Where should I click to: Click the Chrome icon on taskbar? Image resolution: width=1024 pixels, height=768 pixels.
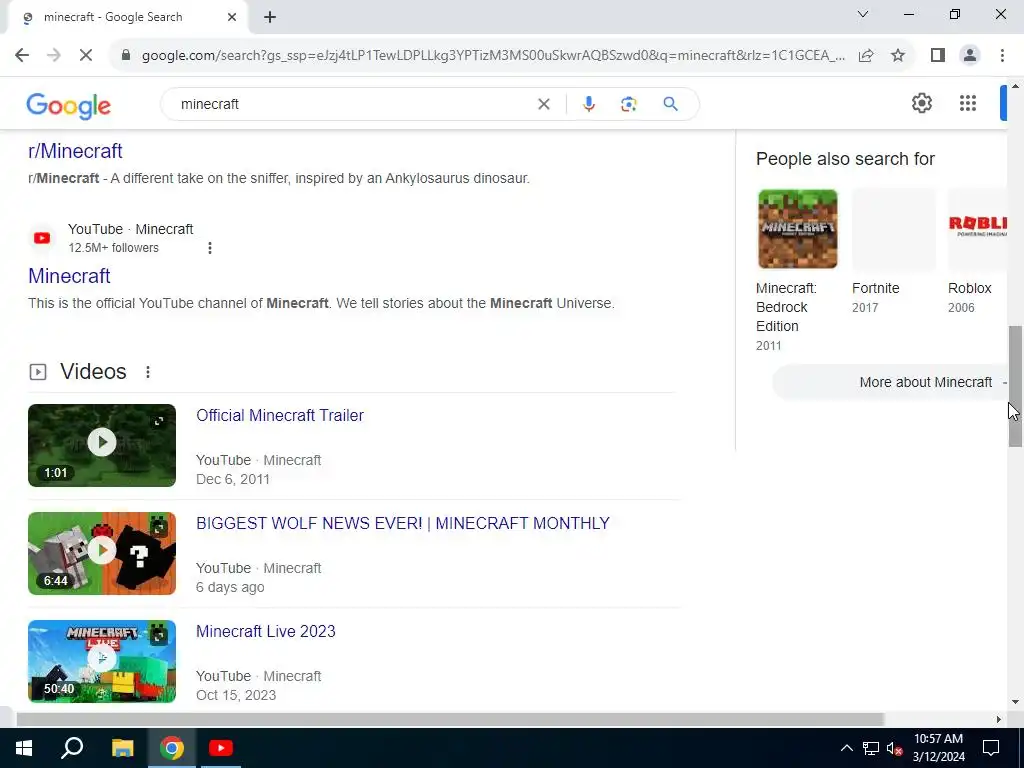172,748
